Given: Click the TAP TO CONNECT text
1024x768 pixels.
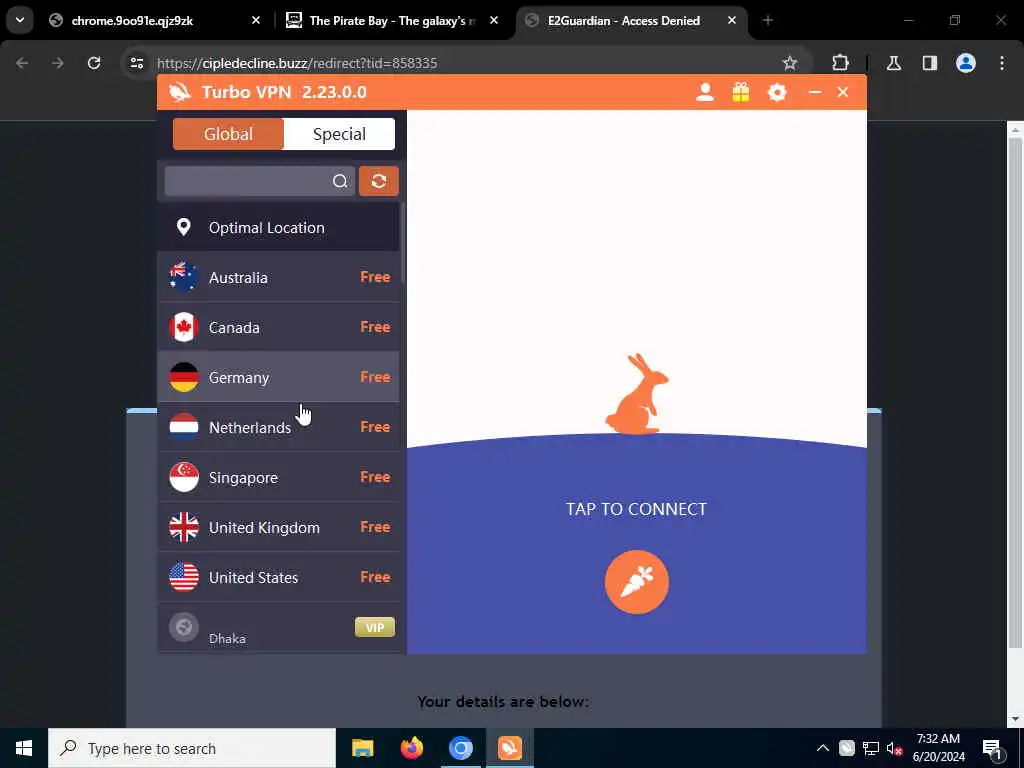Looking at the screenshot, I should point(636,509).
